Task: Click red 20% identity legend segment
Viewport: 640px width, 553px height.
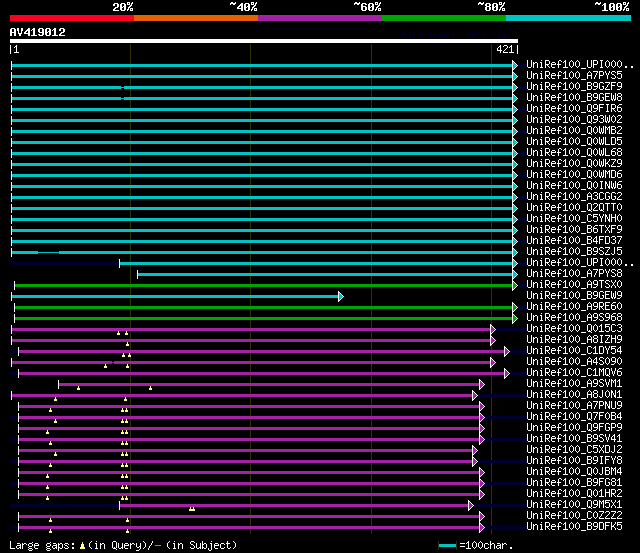Action: click(72, 18)
